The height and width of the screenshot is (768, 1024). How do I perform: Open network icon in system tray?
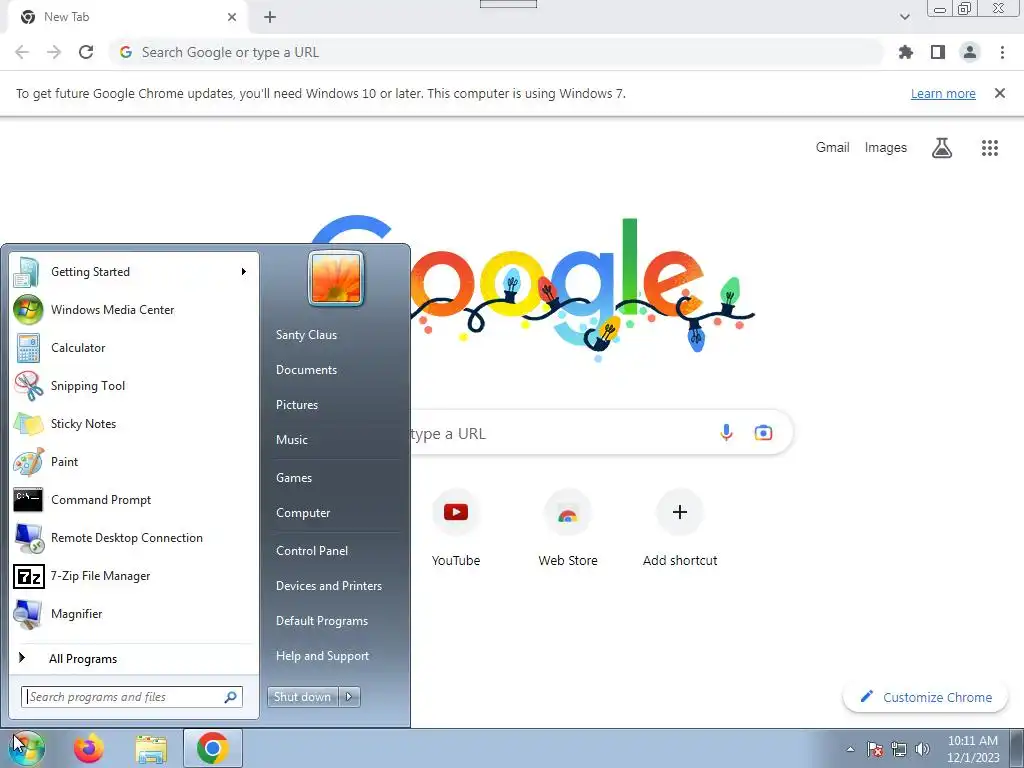coord(899,749)
